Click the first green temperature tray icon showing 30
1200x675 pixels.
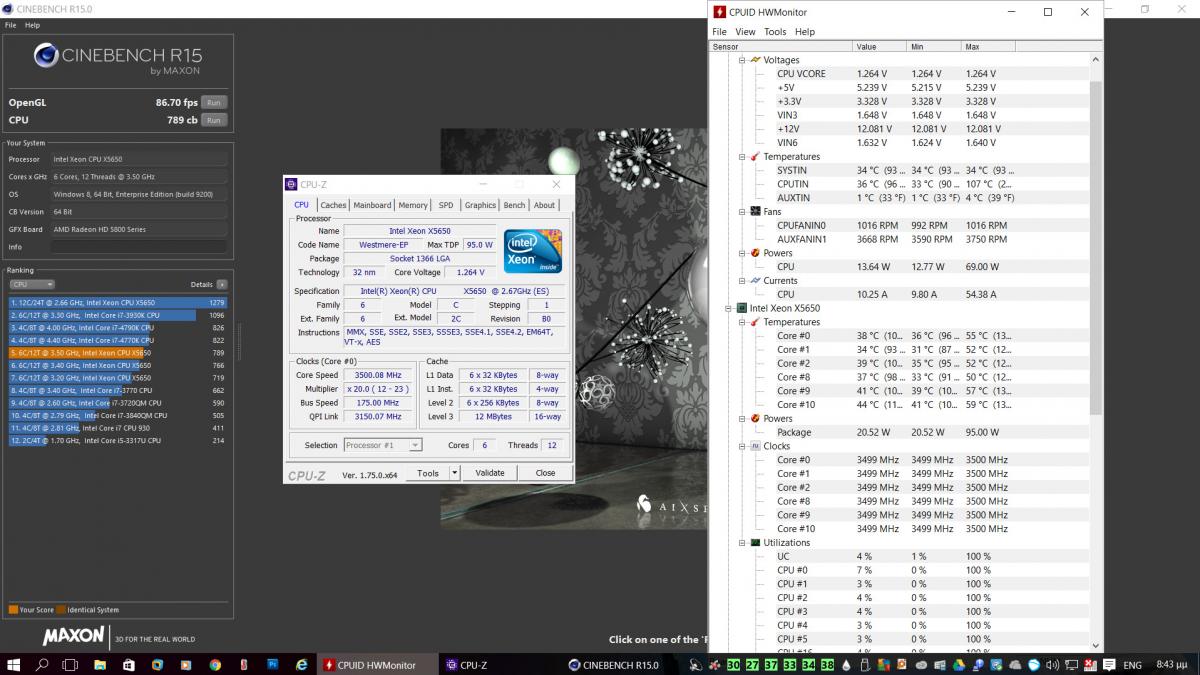[734, 665]
